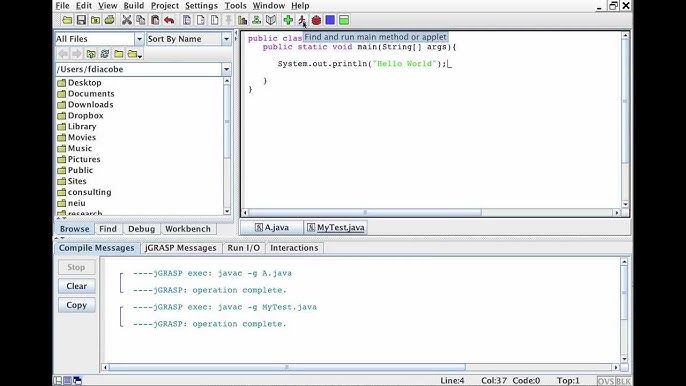Click the editor horizontal scrollbar
The width and height of the screenshot is (686, 386).
(430, 213)
